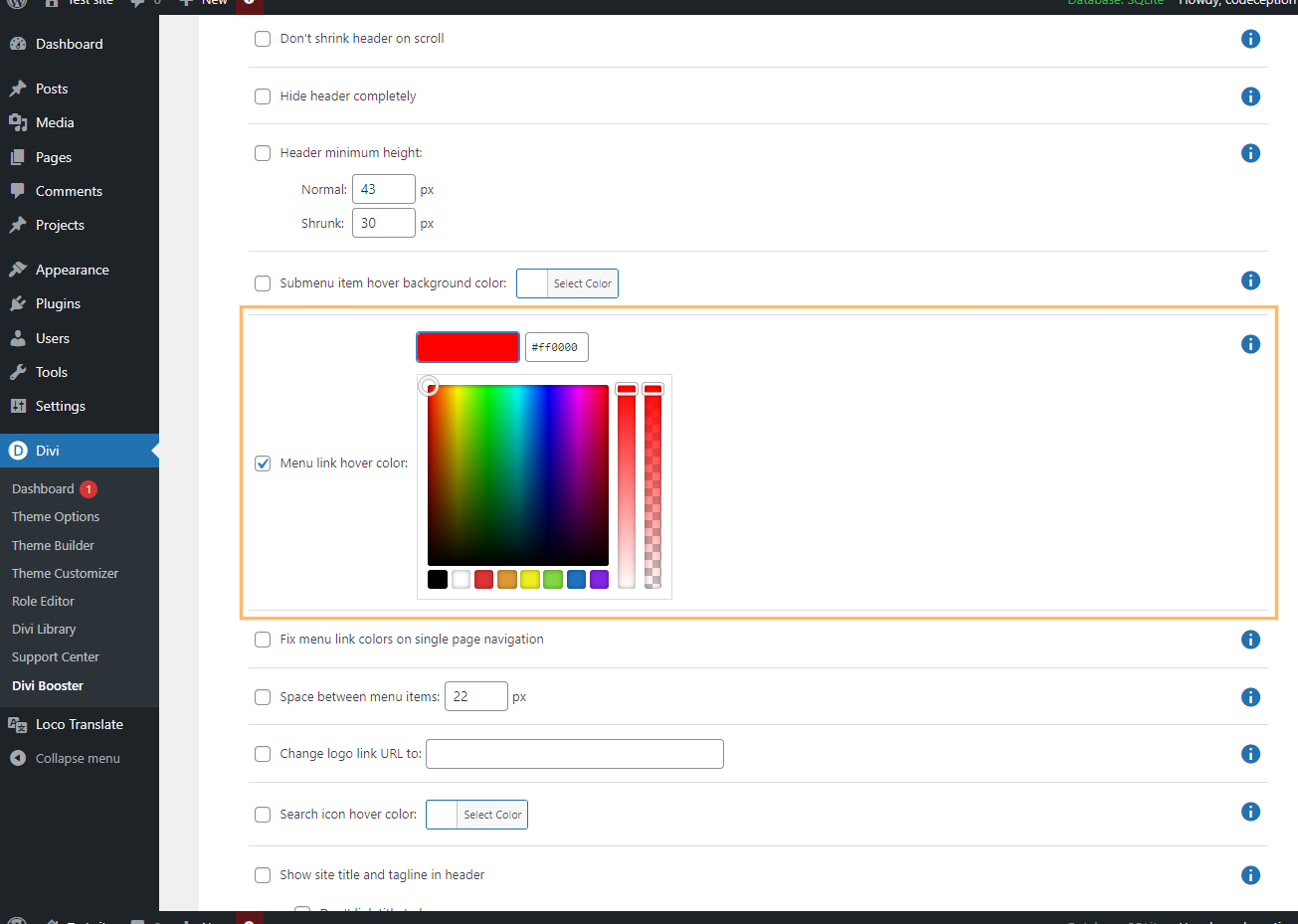Click the Shrunk height input field

384,223
